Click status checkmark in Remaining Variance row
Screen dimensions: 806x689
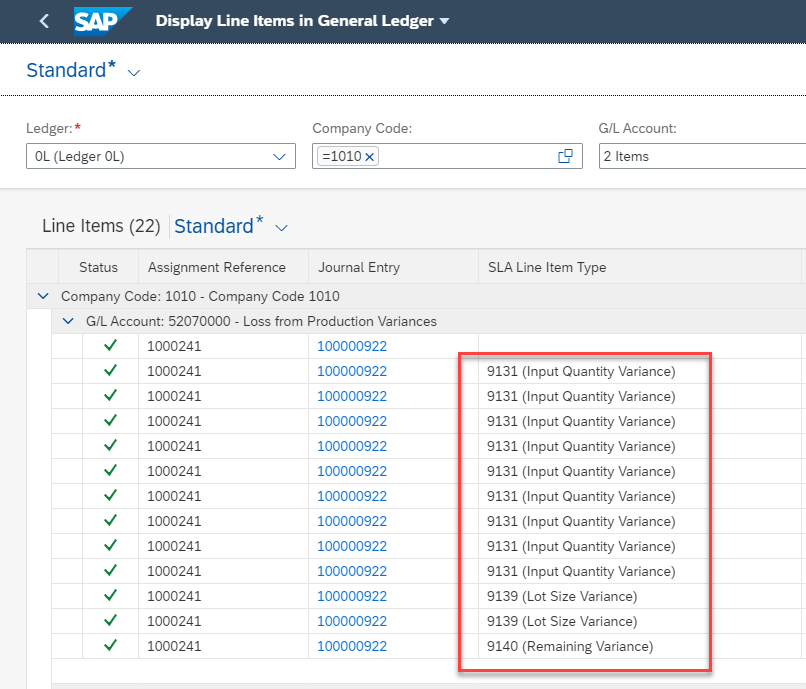point(110,645)
